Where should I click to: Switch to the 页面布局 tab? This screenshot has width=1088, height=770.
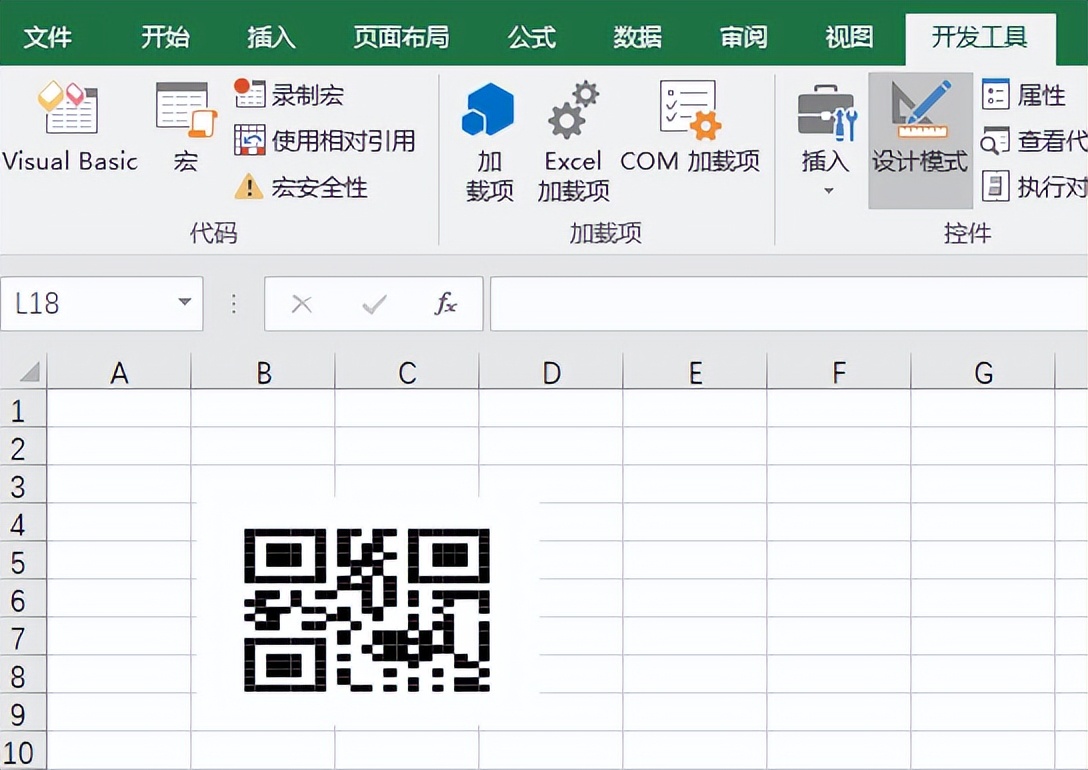tap(401, 37)
